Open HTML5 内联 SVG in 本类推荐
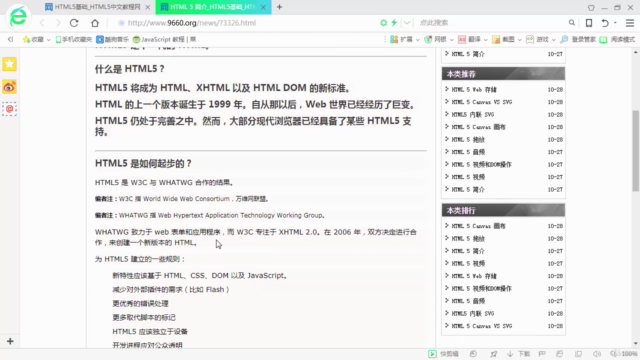 (x=473, y=115)
